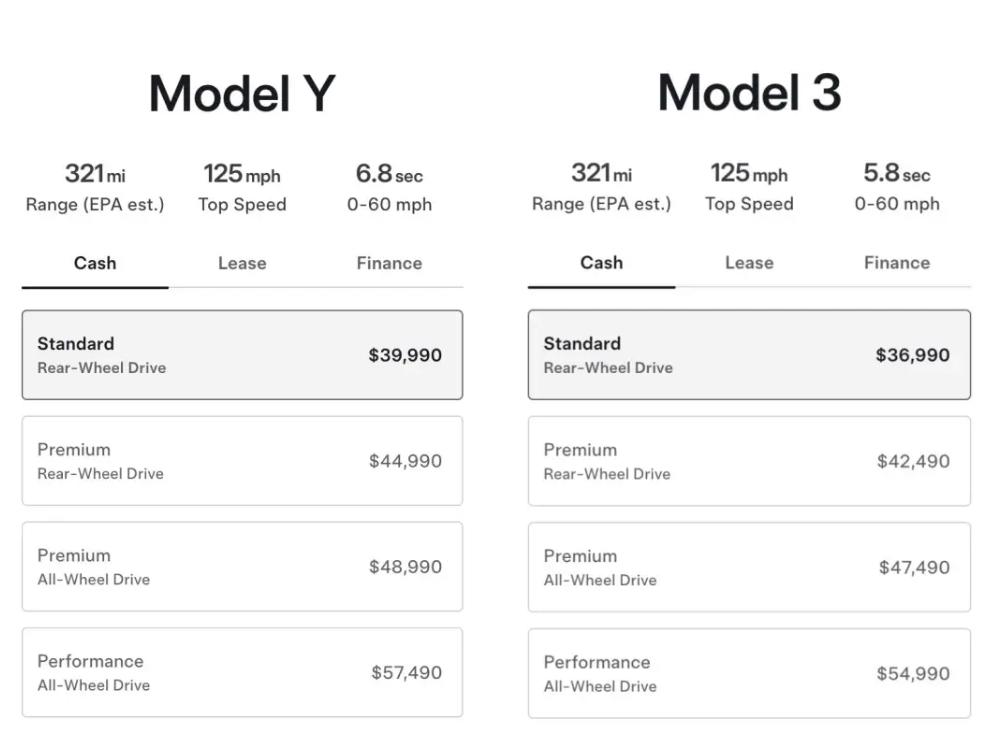The width and height of the screenshot is (991, 739).
Task: Select Model Y Premium All-Wheel Drive at $48,990
Action: point(242,567)
